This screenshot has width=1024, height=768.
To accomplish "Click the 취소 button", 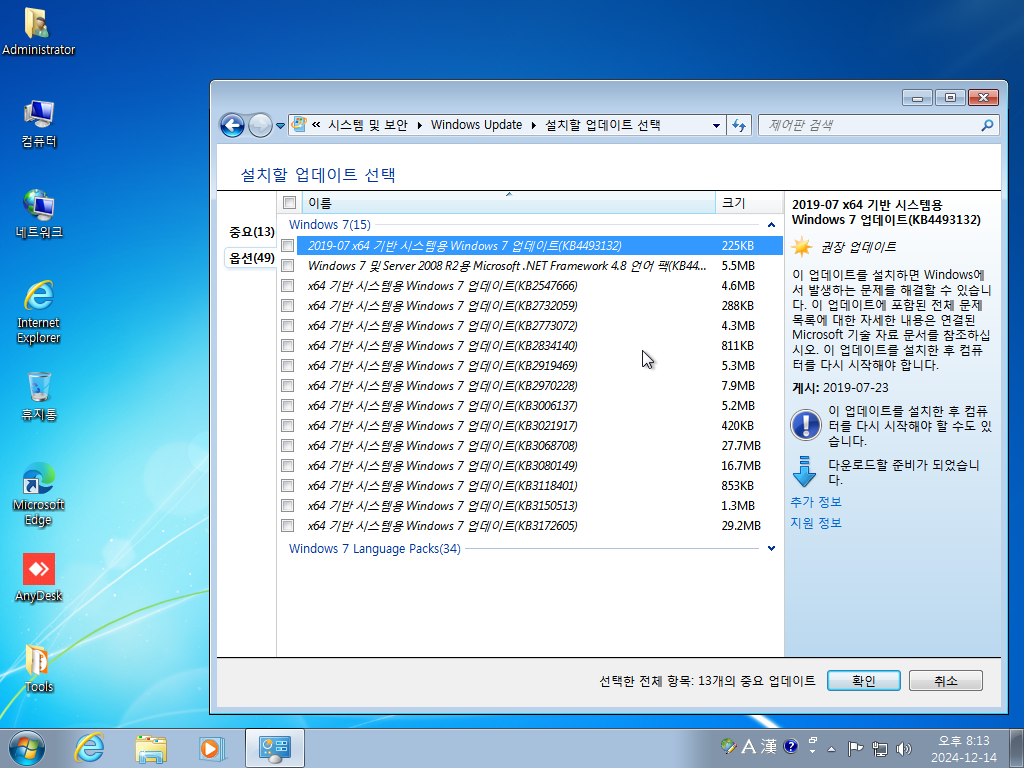I will (946, 680).
